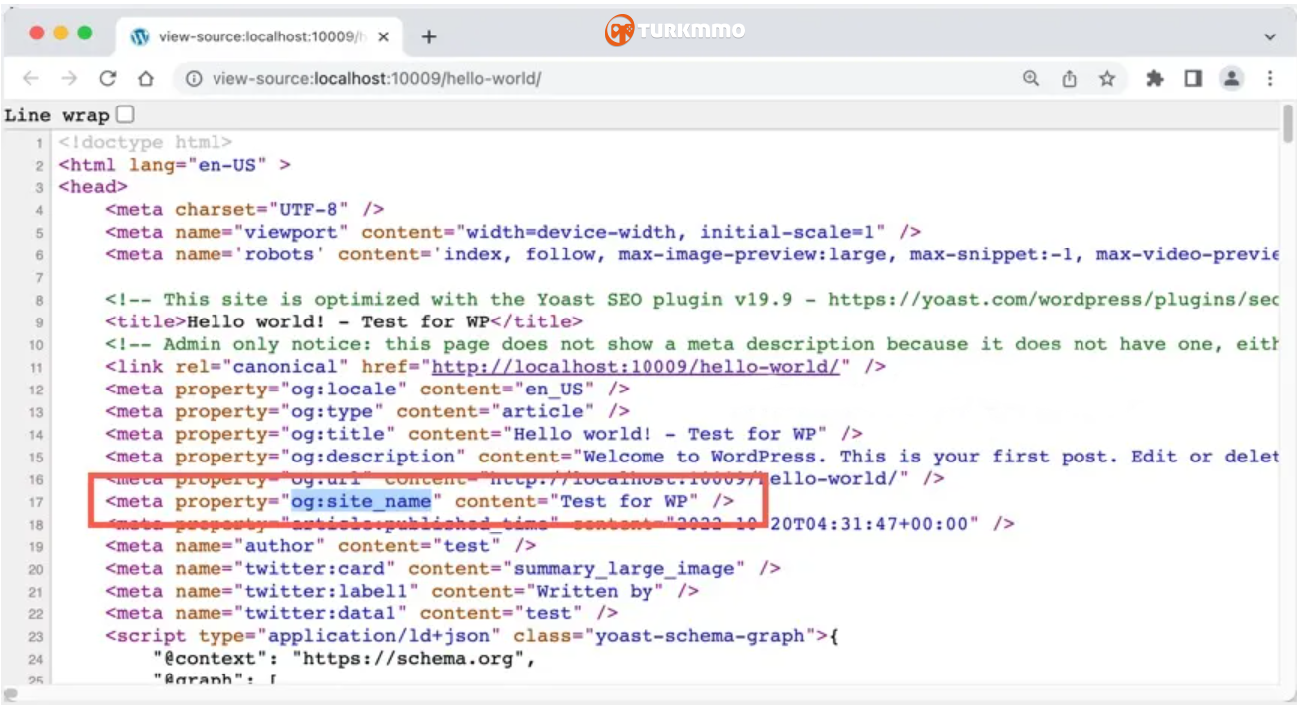Screen dimensions: 1297x710
Task: Reload the page with the refresh icon
Action: click(108, 78)
